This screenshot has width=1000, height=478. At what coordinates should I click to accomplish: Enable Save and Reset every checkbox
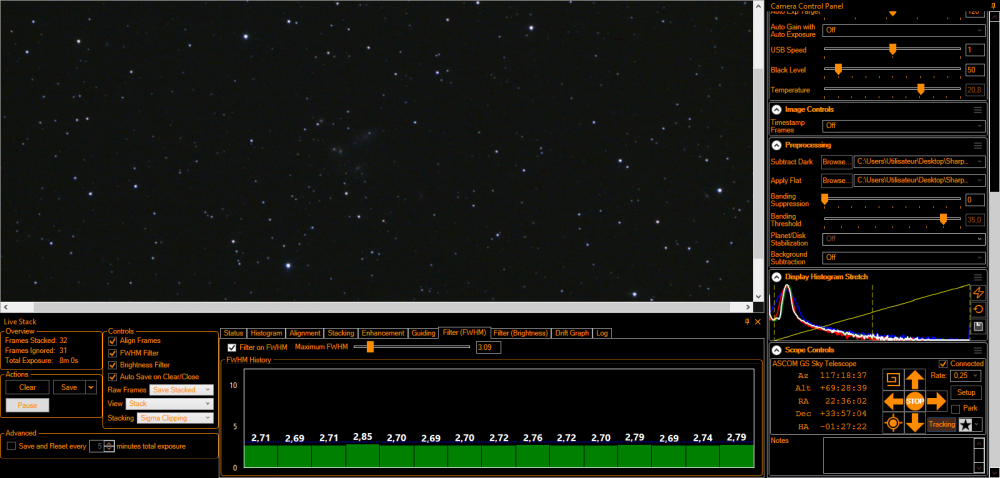(x=11, y=446)
